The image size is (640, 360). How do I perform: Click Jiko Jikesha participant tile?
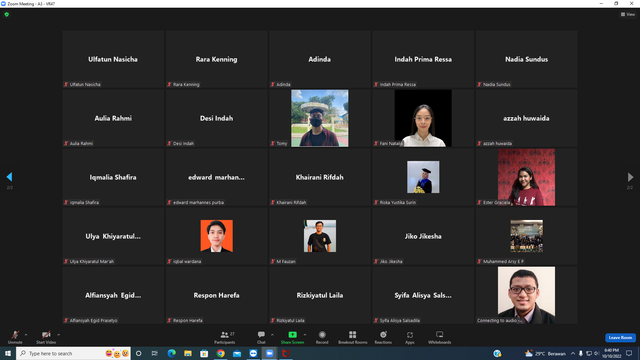click(x=423, y=236)
